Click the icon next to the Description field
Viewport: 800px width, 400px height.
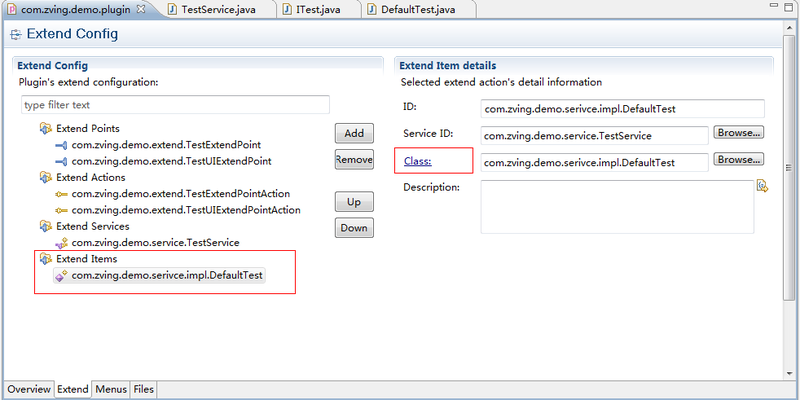762,186
